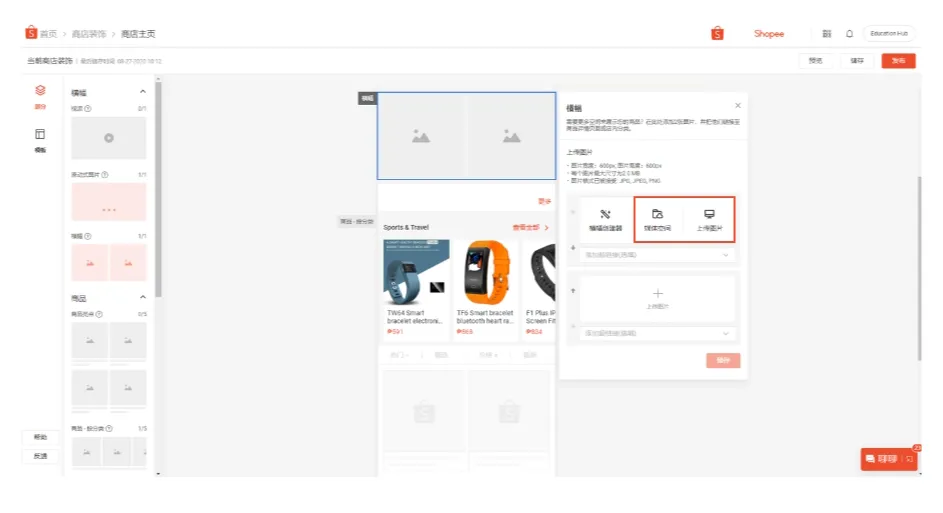Click the component panel vertical scrollbar
The image size is (943, 513).
pos(158,189)
